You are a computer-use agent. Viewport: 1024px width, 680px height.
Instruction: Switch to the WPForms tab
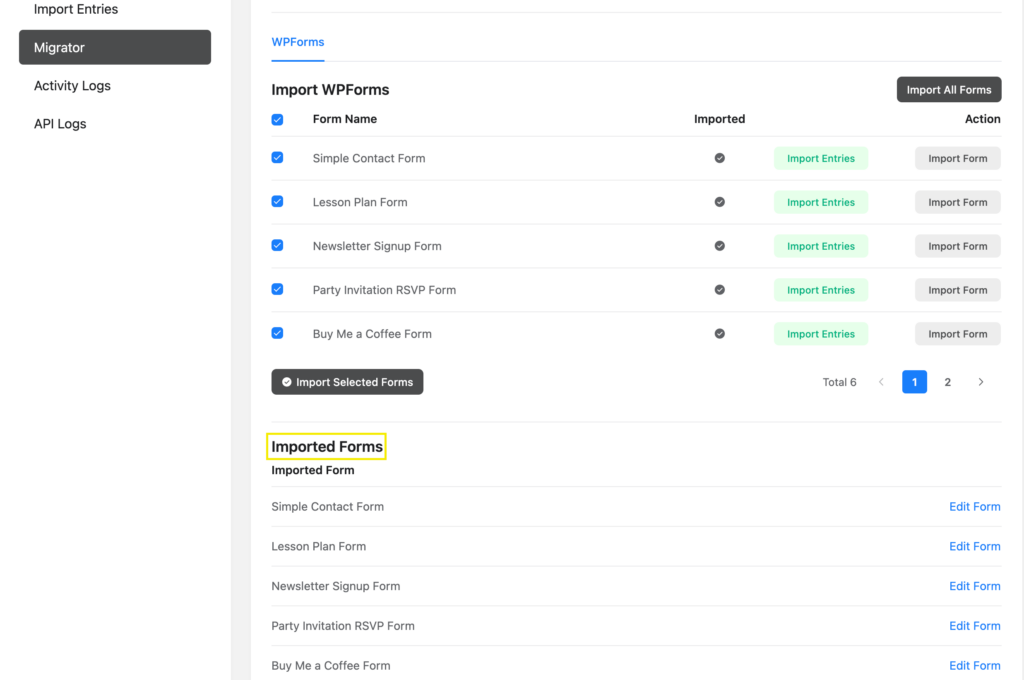click(x=298, y=42)
